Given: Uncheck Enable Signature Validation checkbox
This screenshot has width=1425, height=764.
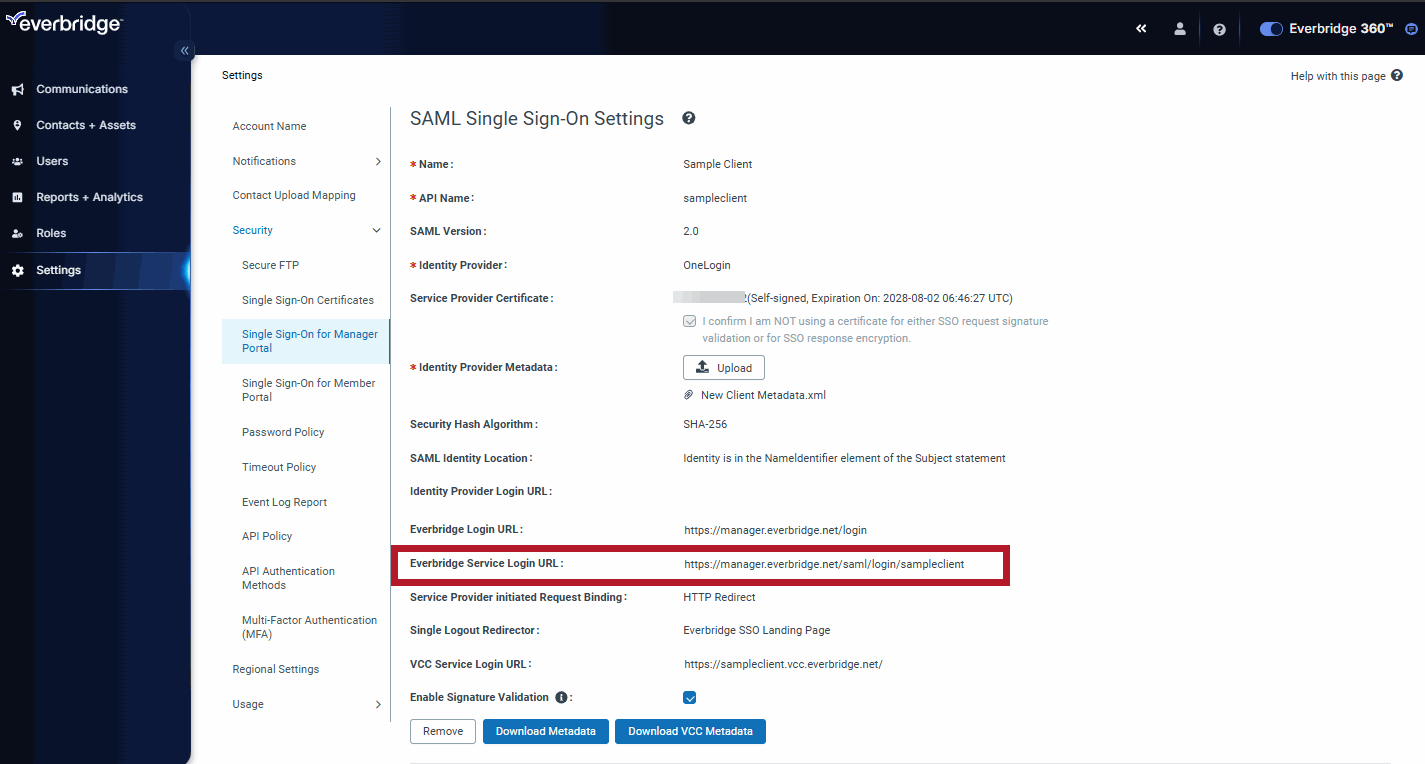Looking at the screenshot, I should pos(690,697).
